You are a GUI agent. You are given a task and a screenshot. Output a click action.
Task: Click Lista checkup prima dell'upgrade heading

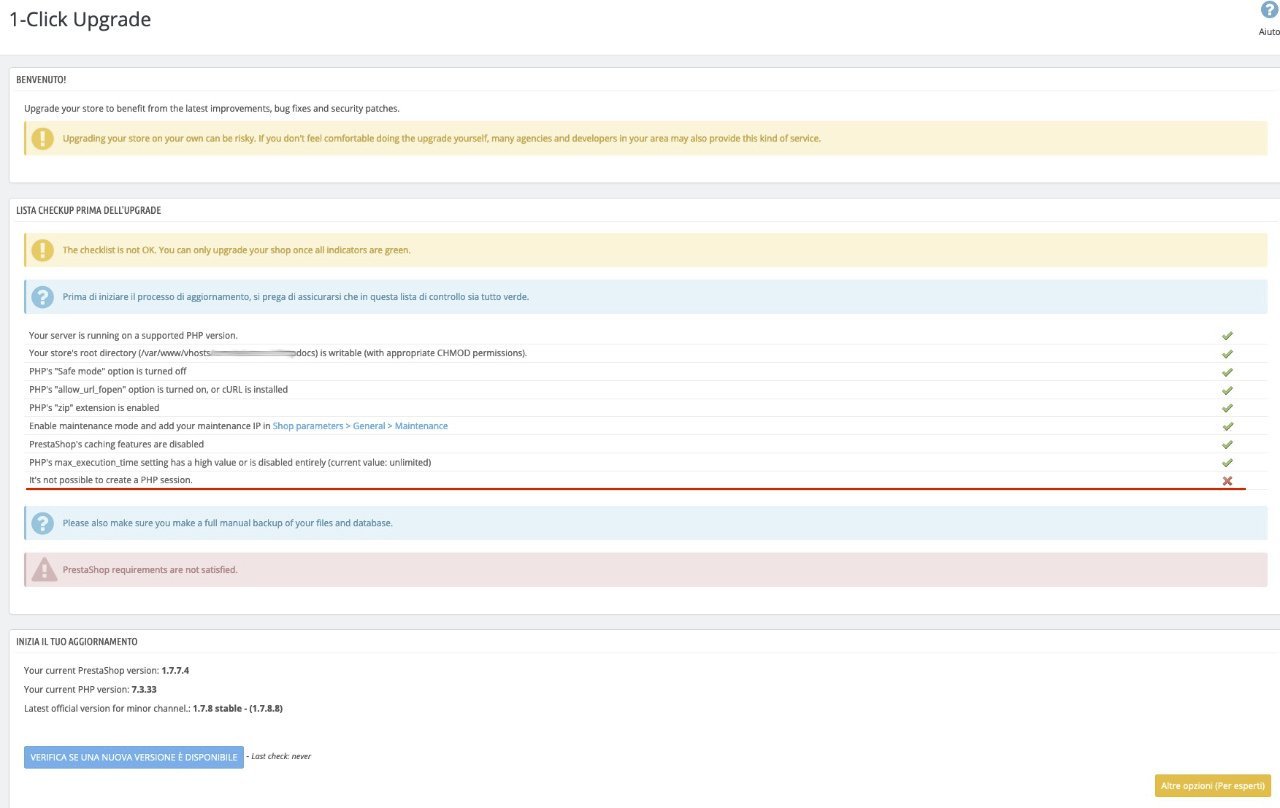click(x=89, y=211)
